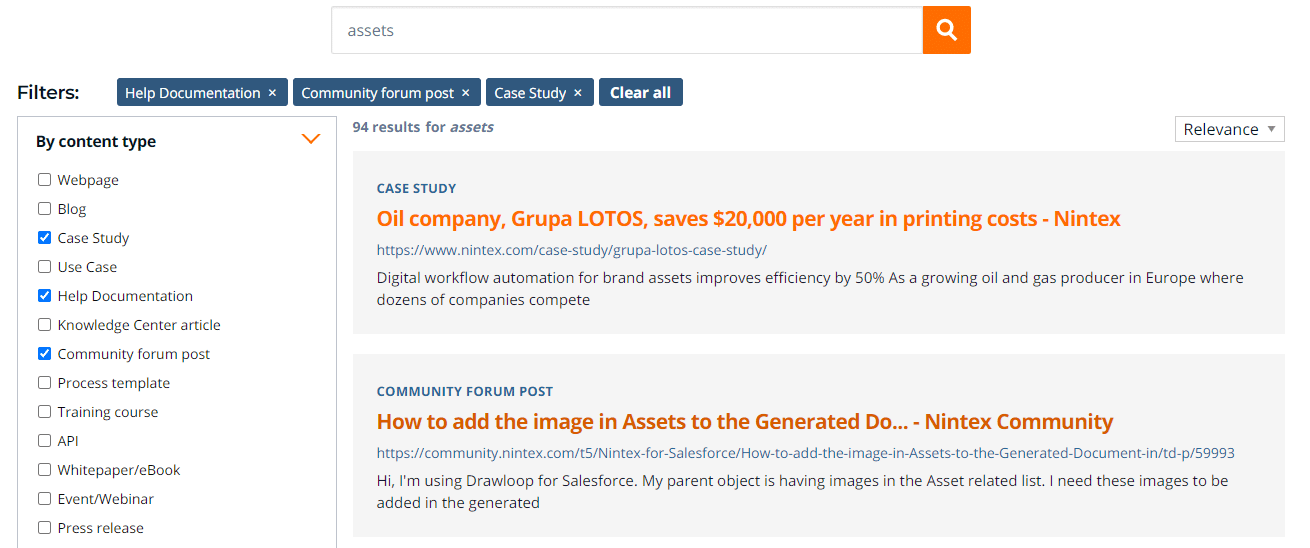This screenshot has width=1310, height=548.
Task: Clear all active filters
Action: 641,92
